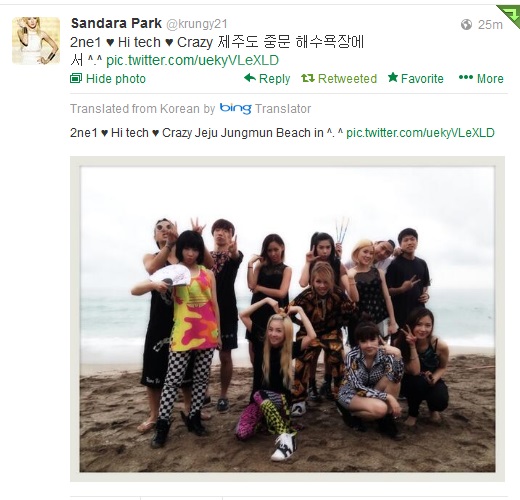
Task: Open the pic.twitter.com link in the translation
Action: [420, 133]
